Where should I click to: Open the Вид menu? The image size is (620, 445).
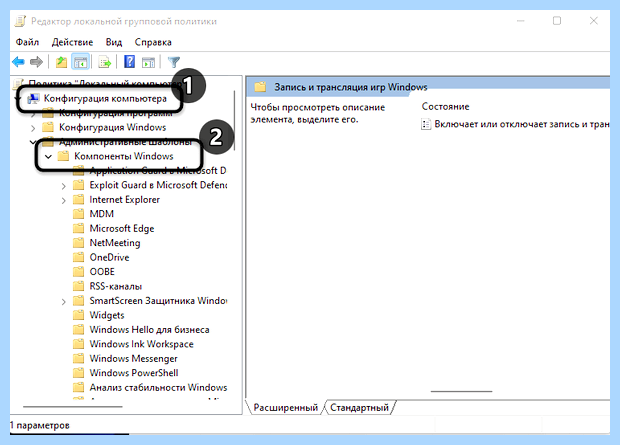(114, 42)
